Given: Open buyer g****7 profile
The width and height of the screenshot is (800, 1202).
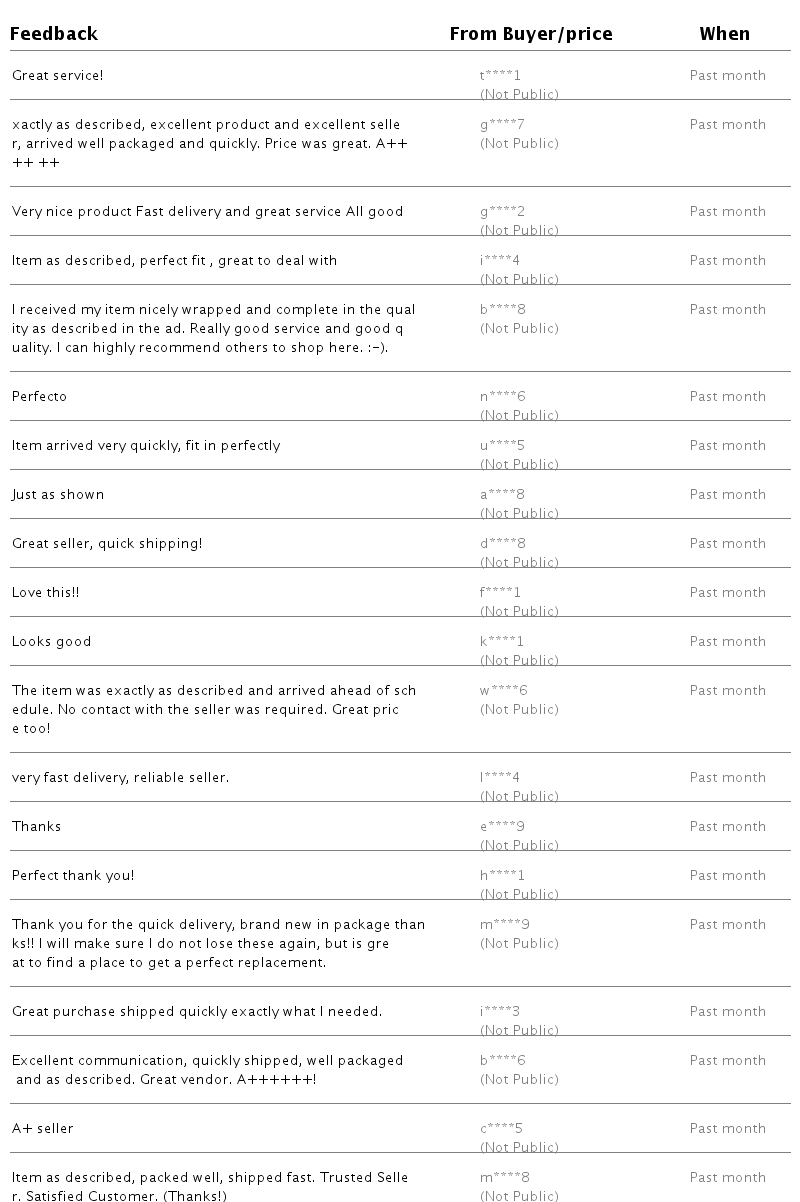Looking at the screenshot, I should (x=502, y=124).
